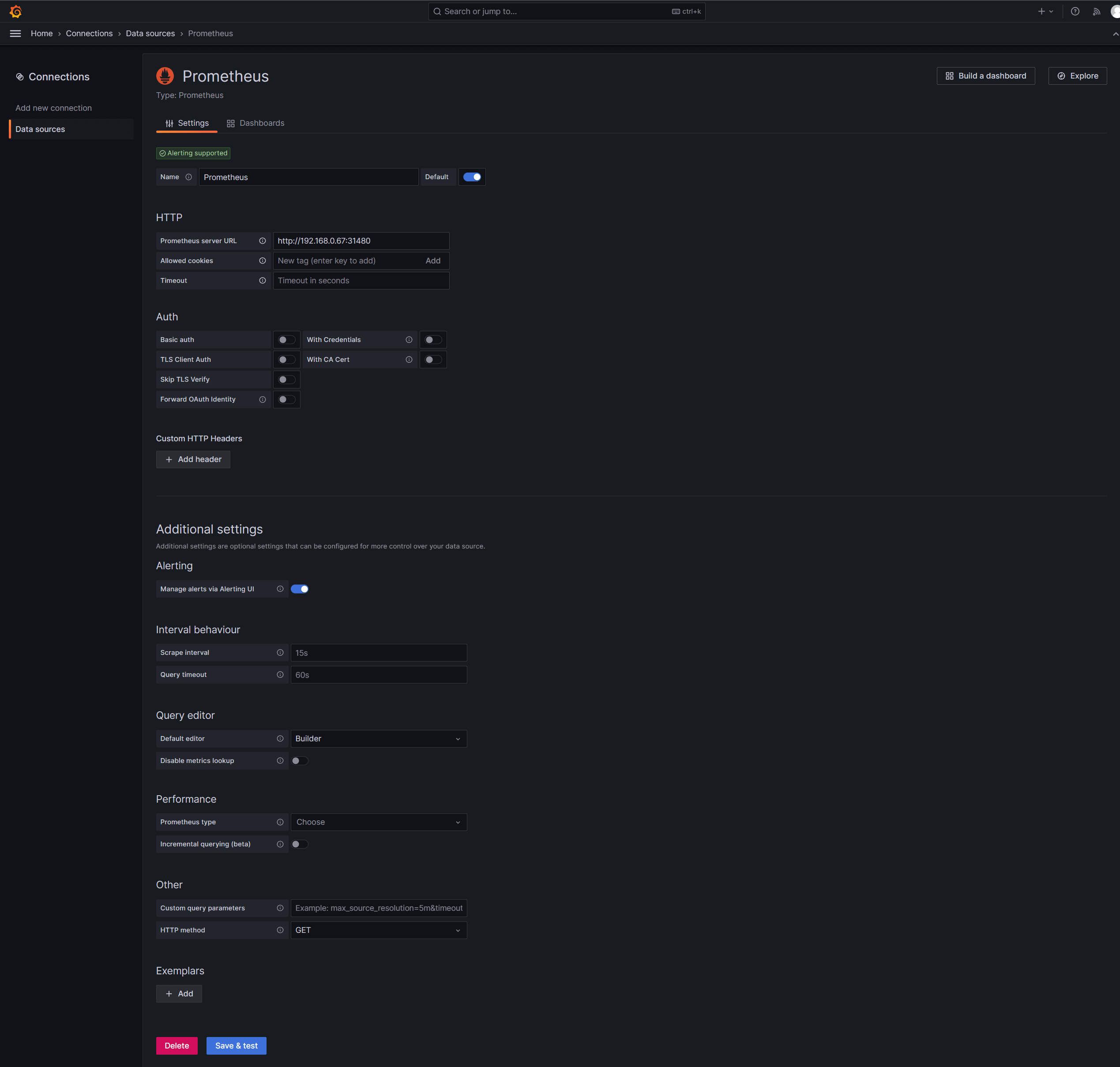
Task: Enable the TLS Client Auth switch
Action: click(x=286, y=360)
